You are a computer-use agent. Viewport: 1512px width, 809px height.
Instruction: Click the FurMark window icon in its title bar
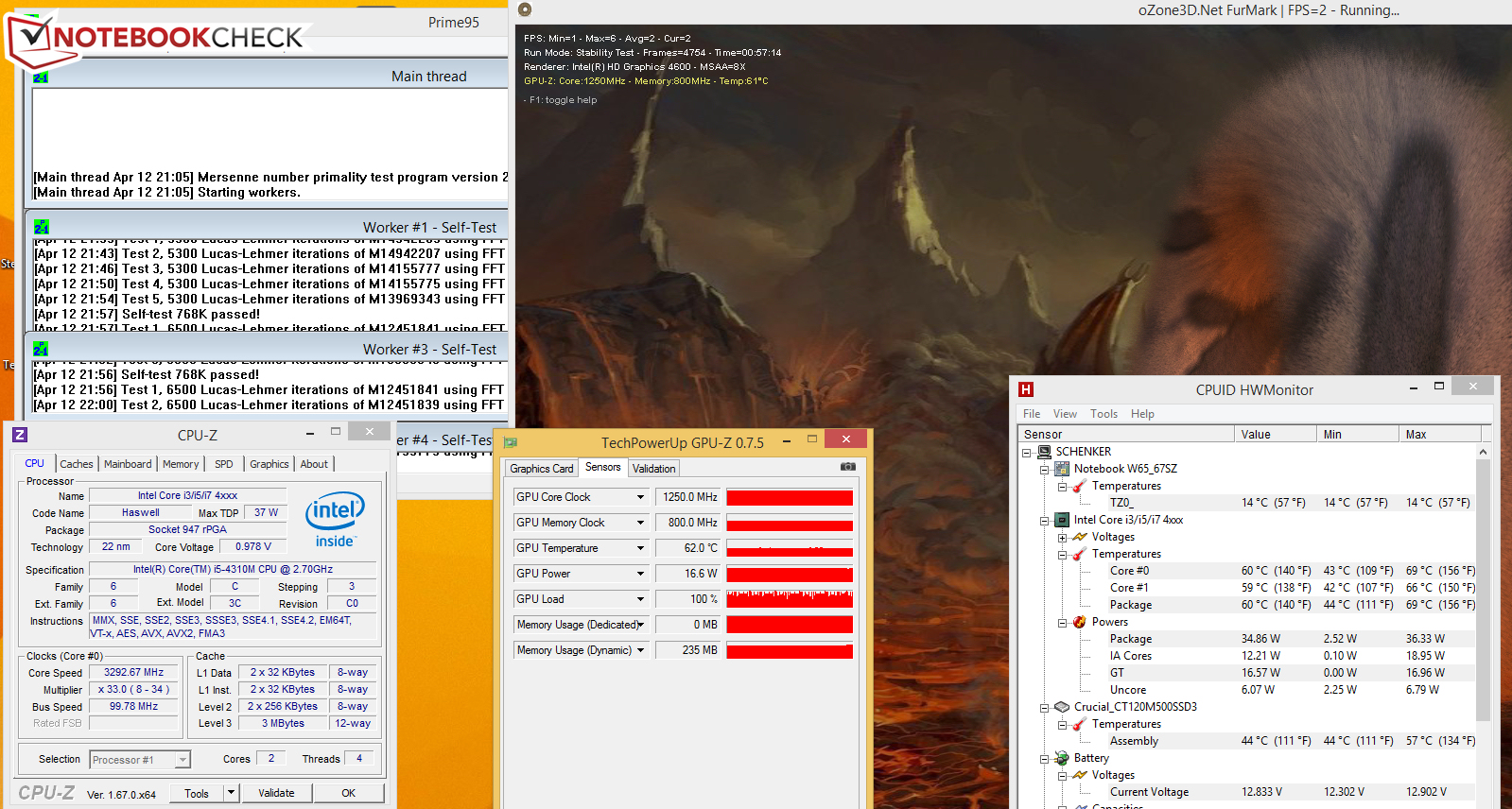525,9
